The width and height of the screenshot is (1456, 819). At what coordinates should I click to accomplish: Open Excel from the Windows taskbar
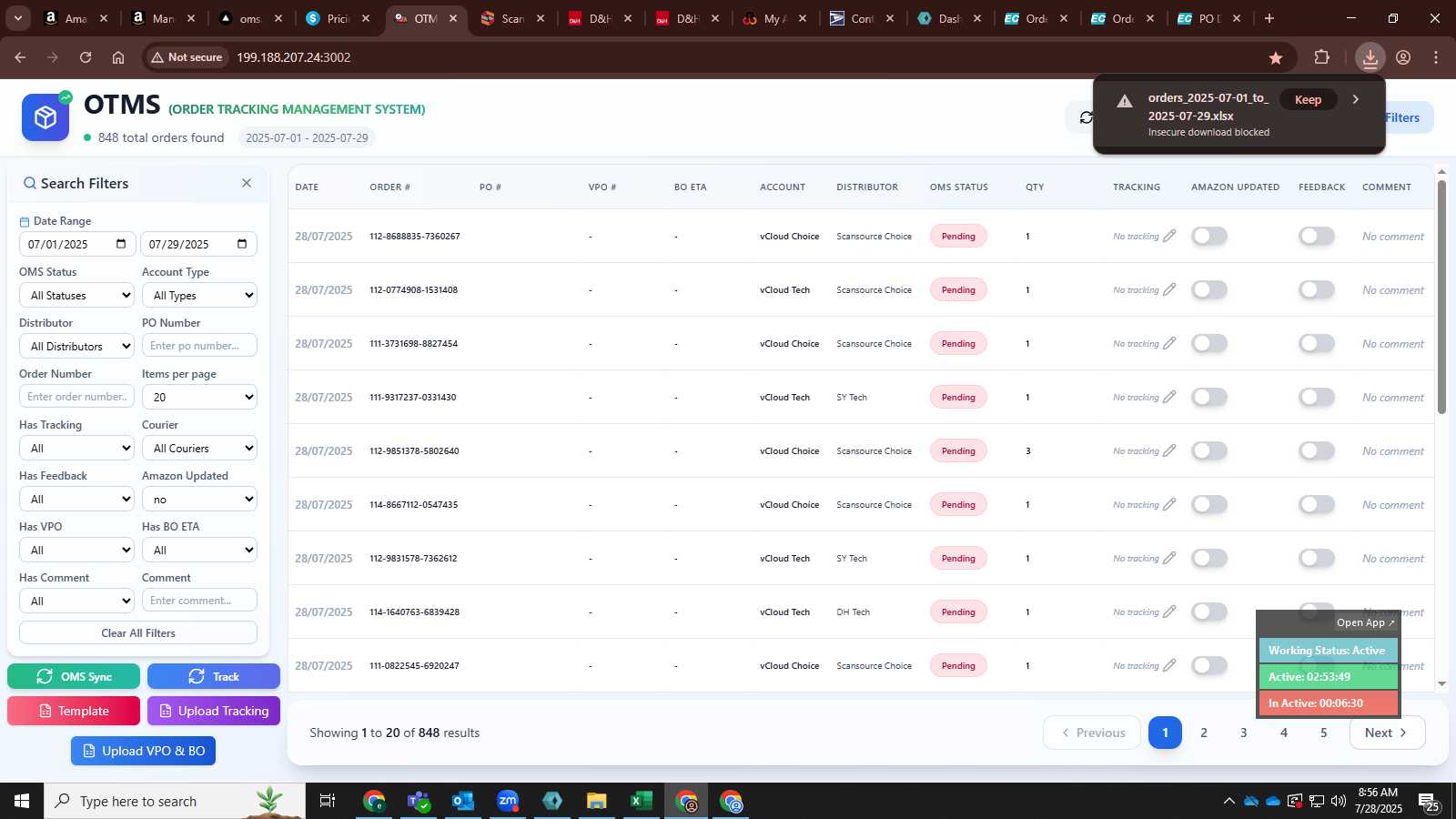(x=642, y=801)
